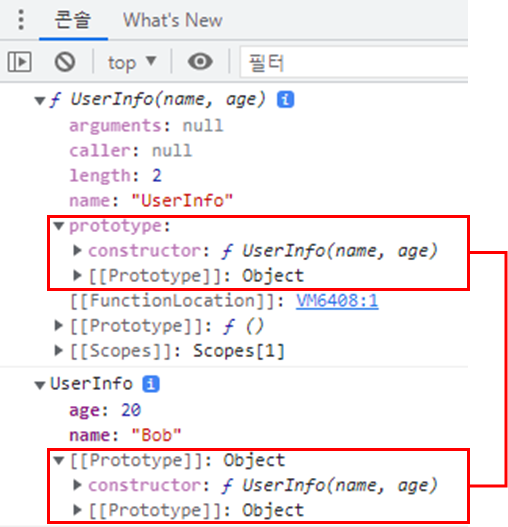This screenshot has width=508, height=527.
Task: Select the length: 2 row
Action: (x=115, y=175)
